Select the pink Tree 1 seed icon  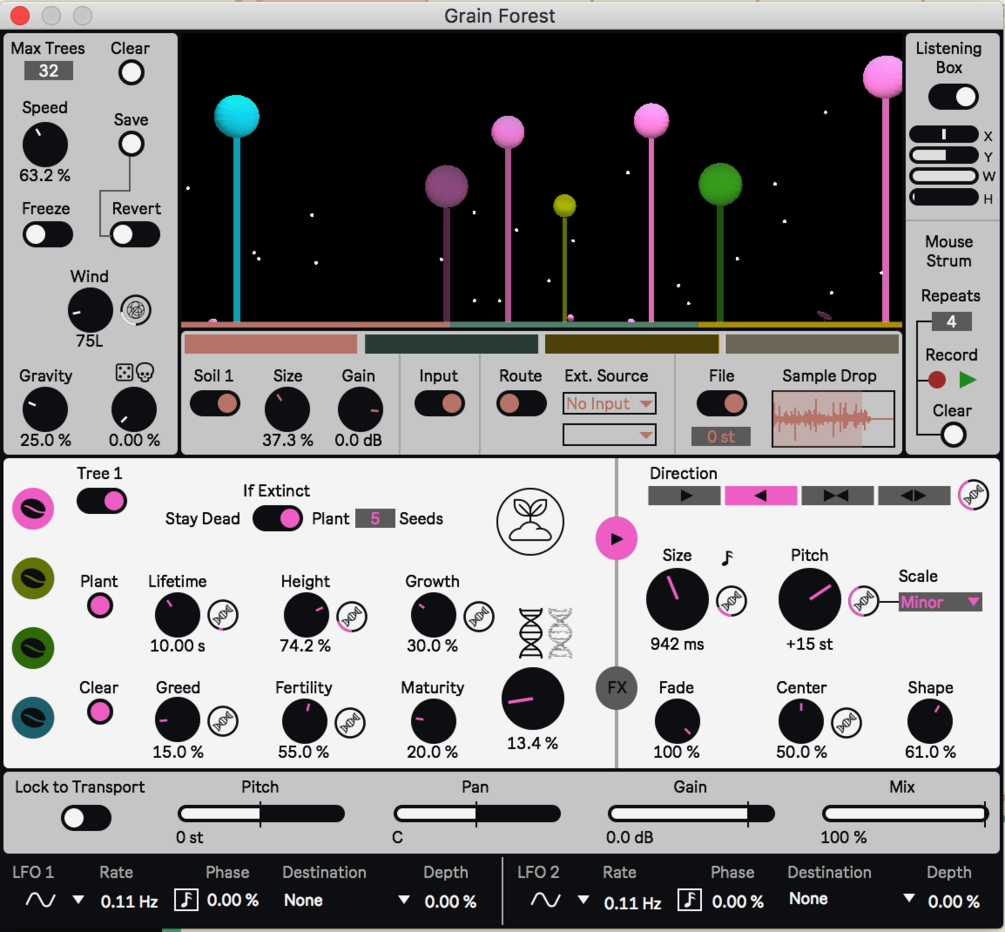tap(33, 508)
